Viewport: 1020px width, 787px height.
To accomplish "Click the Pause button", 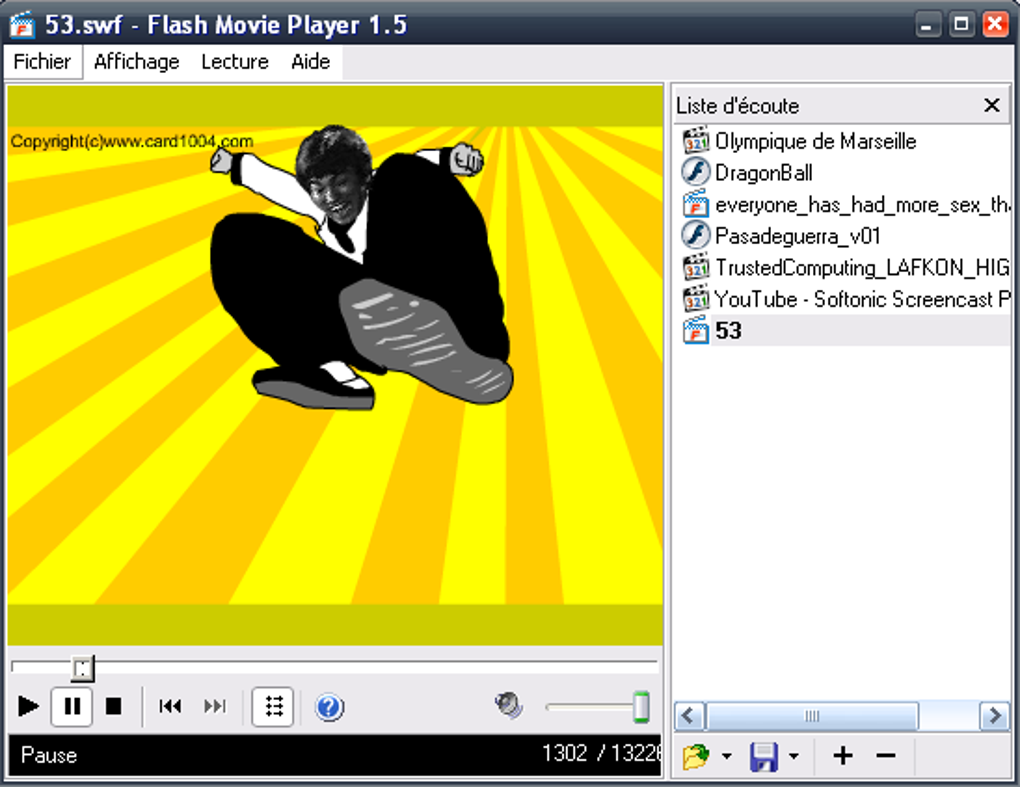I will 72,706.
